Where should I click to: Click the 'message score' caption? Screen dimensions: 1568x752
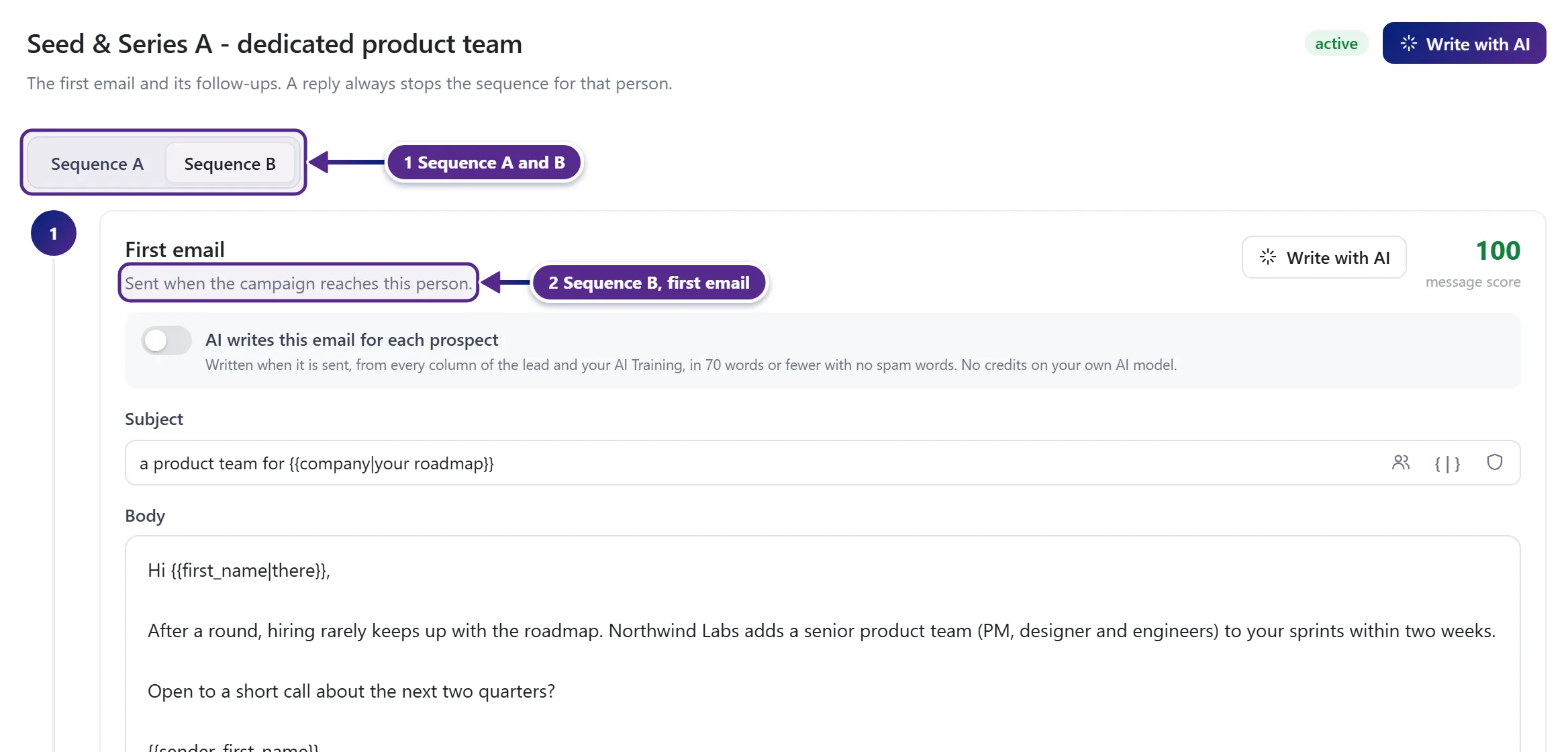point(1473,282)
